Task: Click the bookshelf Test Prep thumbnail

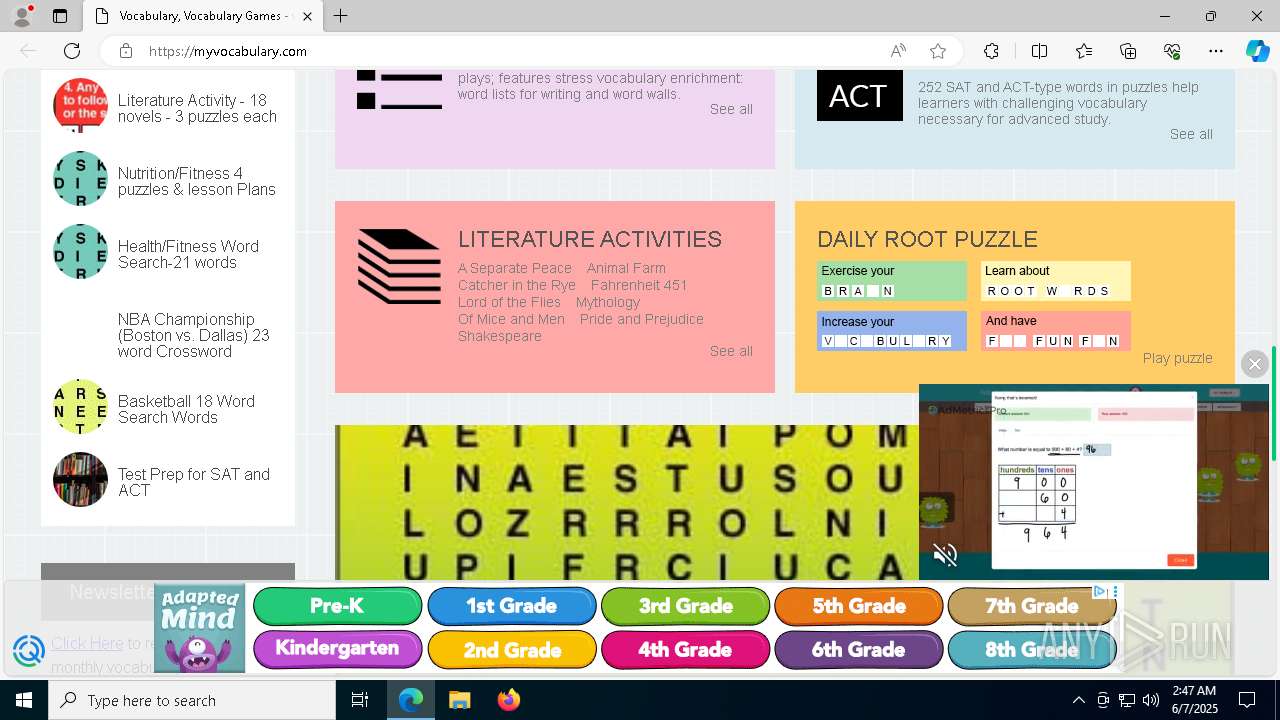Action: pyautogui.click(x=80, y=479)
